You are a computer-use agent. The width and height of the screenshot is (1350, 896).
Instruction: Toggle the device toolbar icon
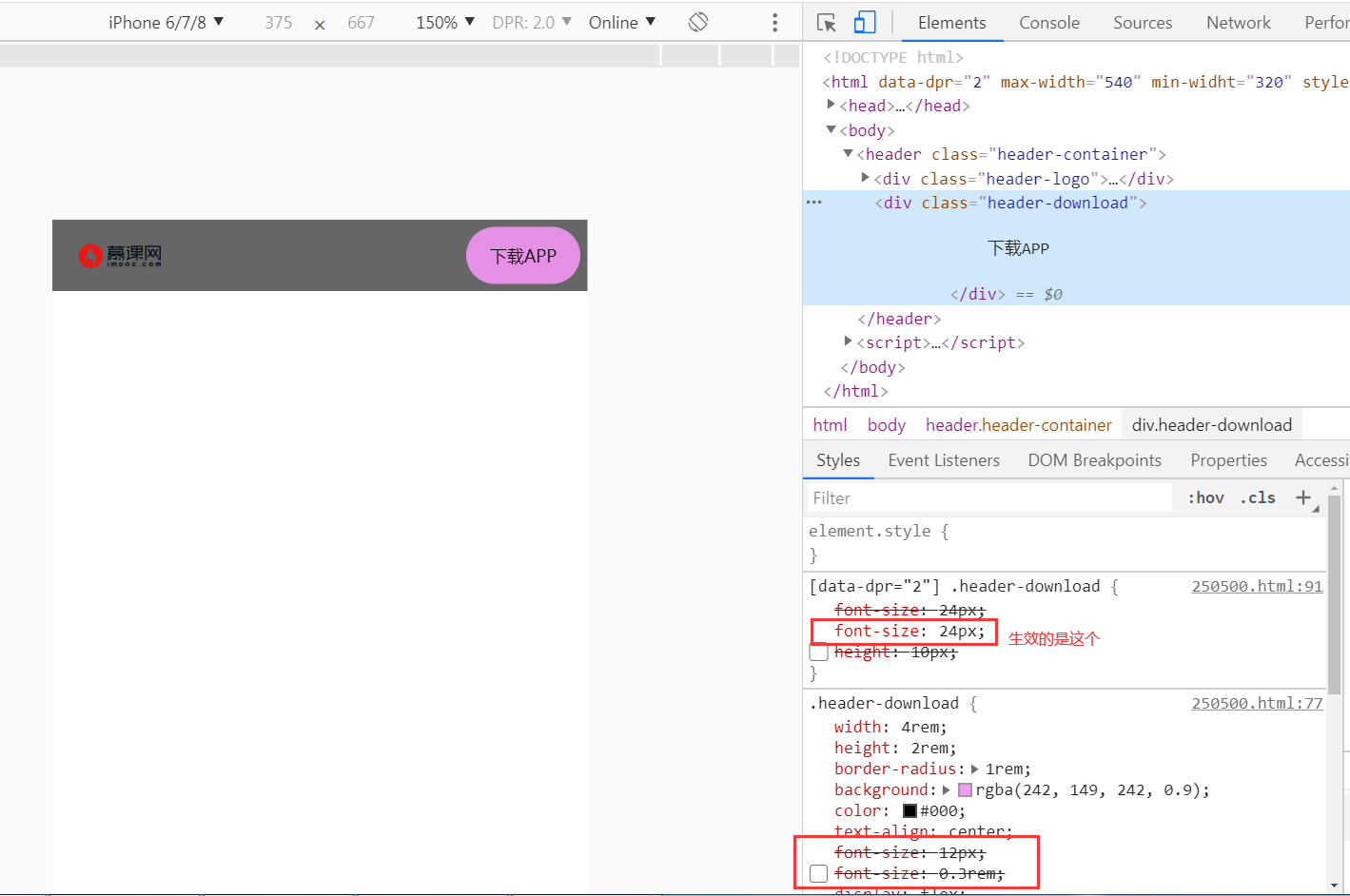(x=864, y=23)
